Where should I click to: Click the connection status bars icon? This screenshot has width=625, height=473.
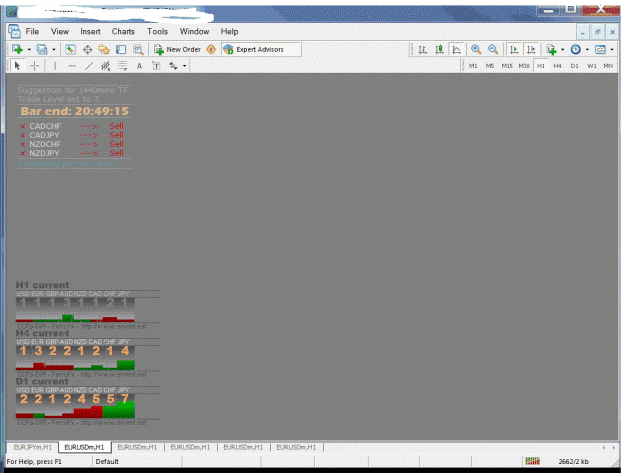pos(533,461)
